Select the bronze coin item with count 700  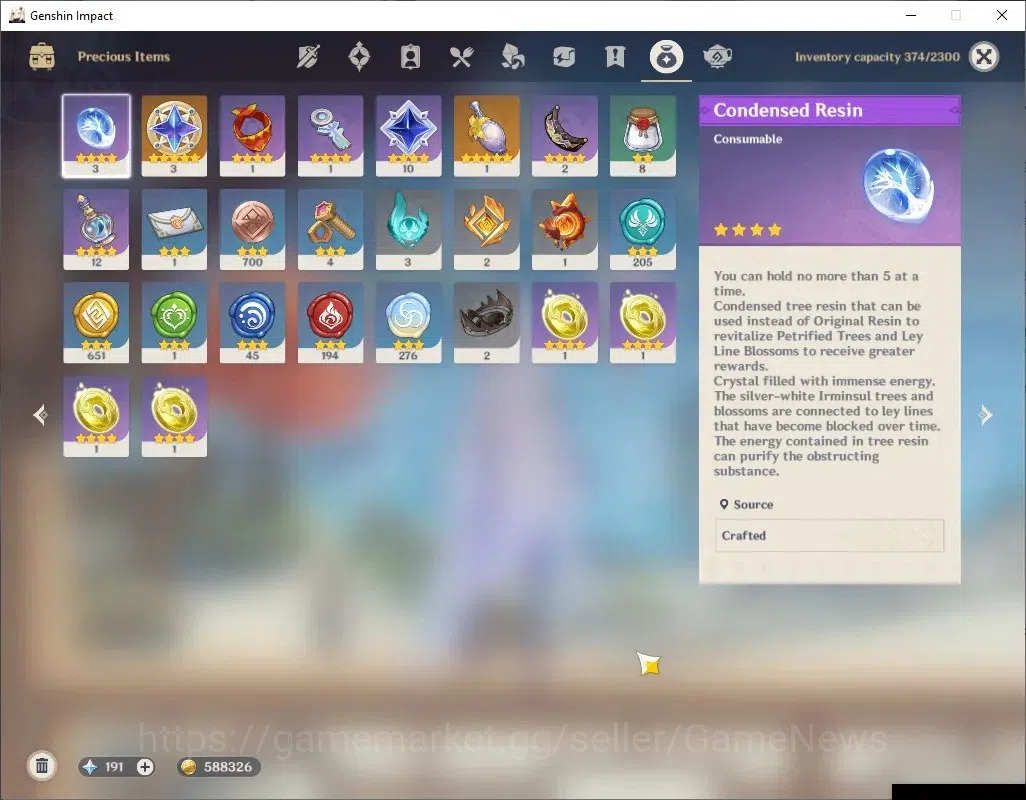[x=252, y=230]
